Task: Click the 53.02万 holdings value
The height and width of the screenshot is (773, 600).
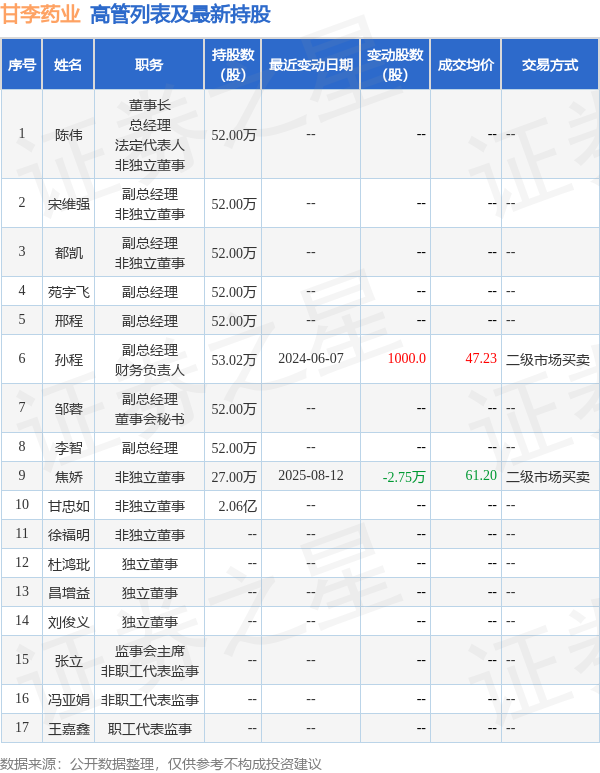Action: click(234, 360)
